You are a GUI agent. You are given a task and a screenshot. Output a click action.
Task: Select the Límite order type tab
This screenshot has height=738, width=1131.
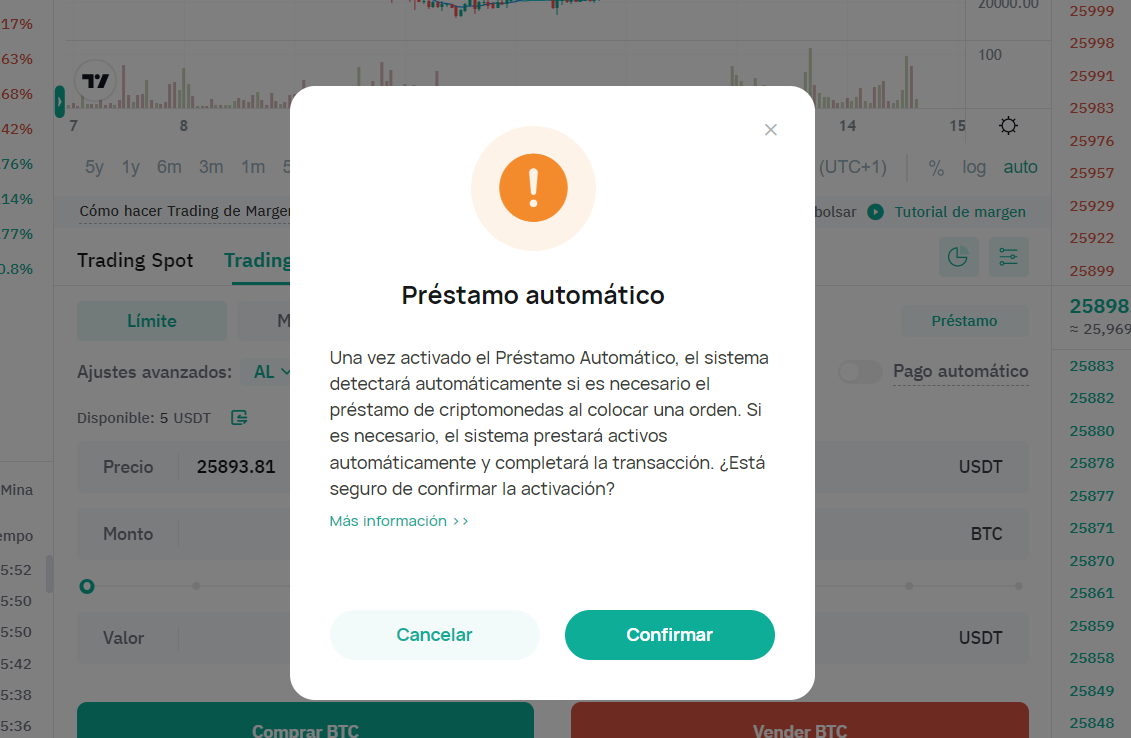(151, 321)
